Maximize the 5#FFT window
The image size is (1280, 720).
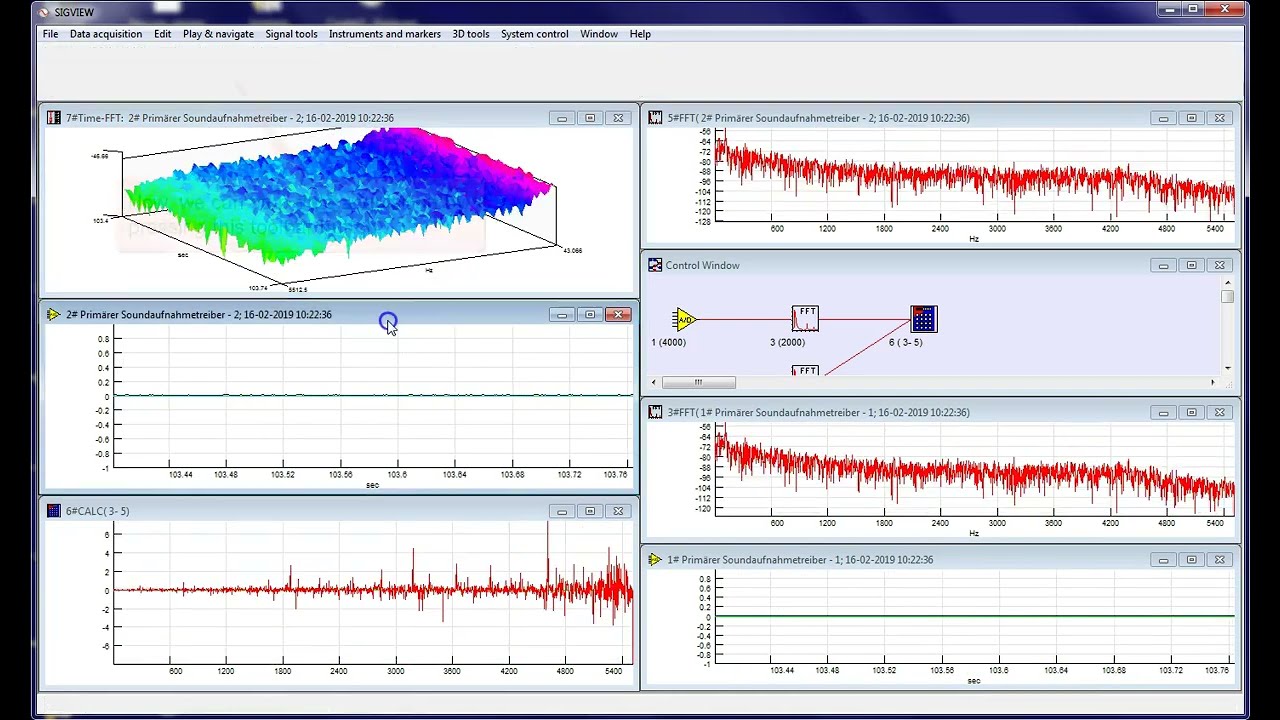(x=1191, y=118)
